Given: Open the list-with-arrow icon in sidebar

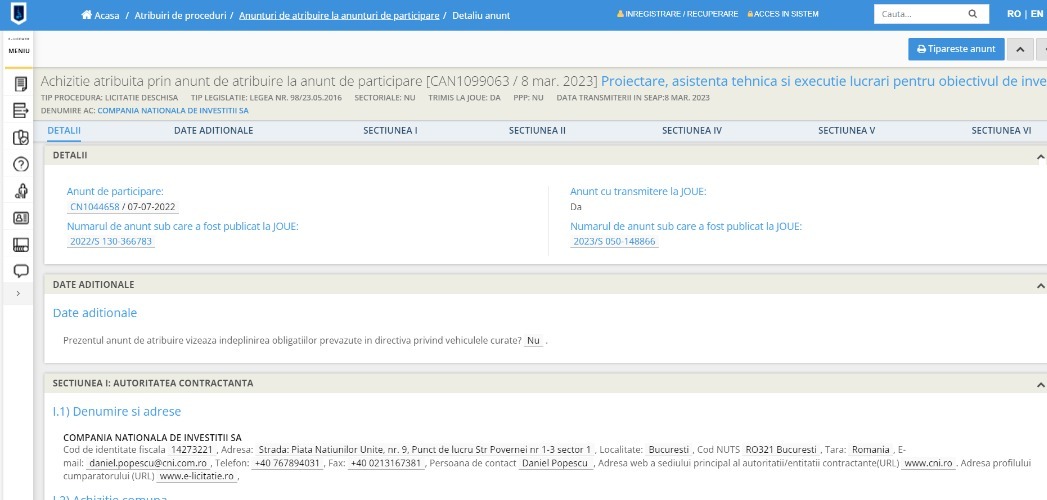Looking at the screenshot, I should point(21,111).
